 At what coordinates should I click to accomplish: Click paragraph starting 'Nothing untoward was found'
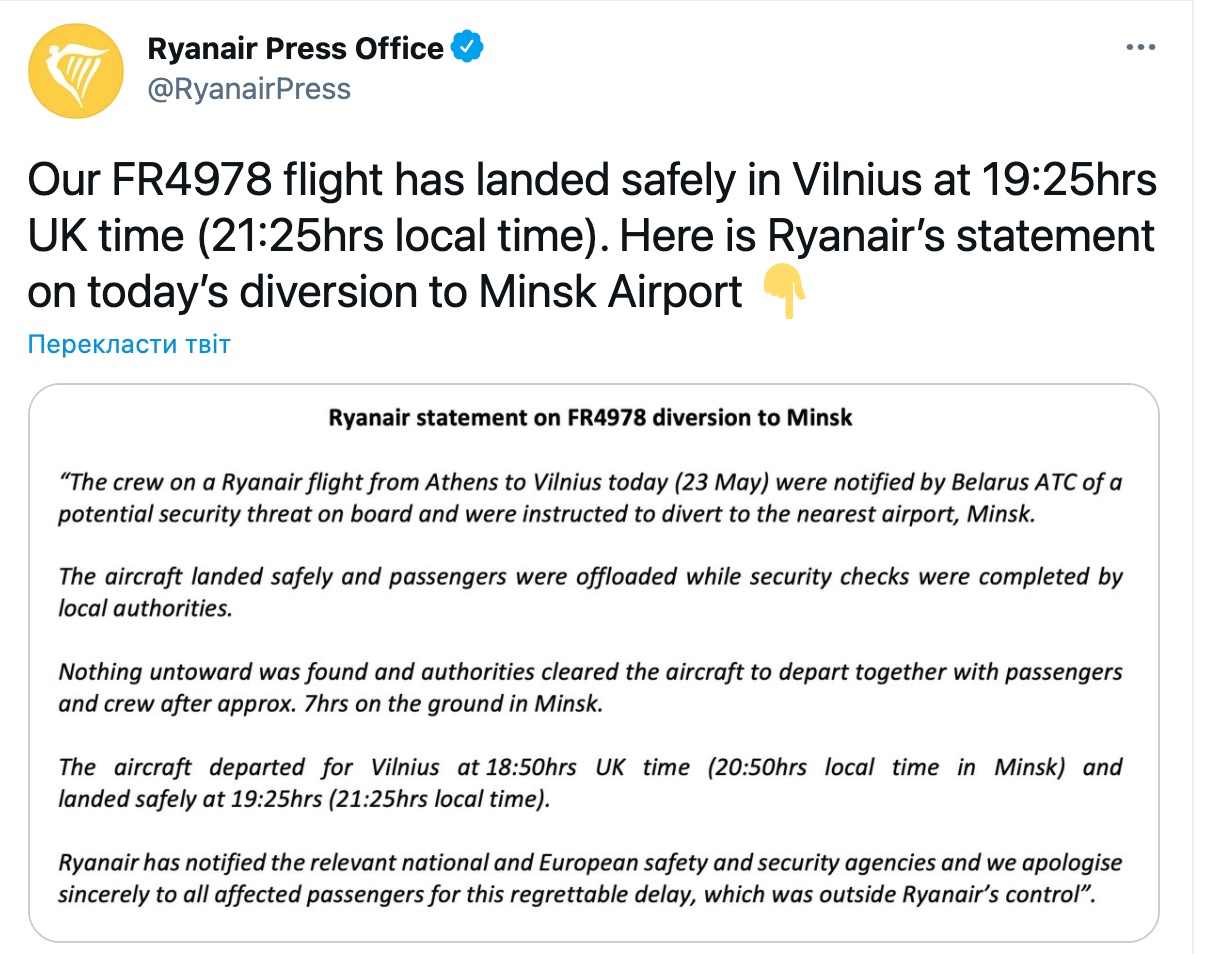590,687
